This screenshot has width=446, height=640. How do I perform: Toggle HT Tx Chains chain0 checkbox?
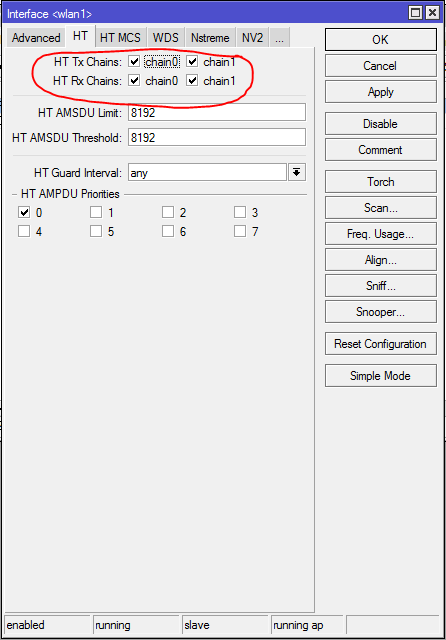pos(134,62)
